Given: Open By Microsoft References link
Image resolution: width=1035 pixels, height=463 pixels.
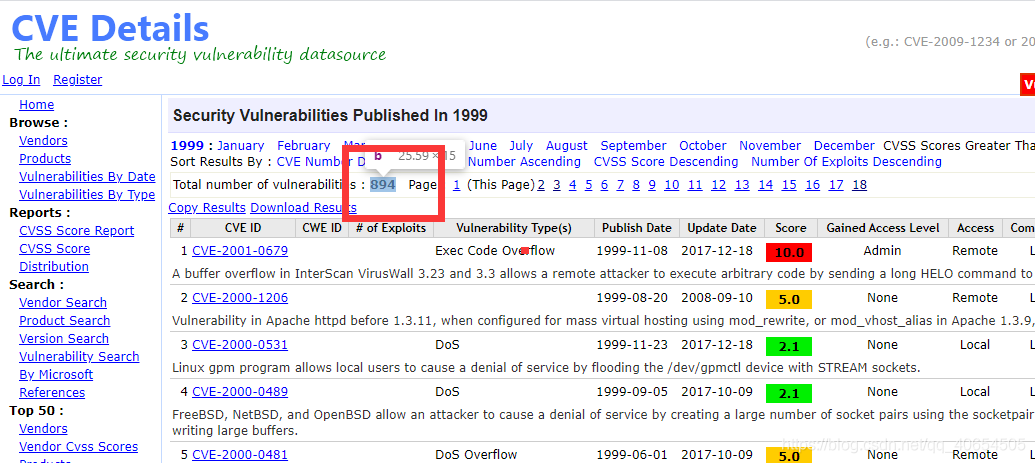Looking at the screenshot, I should pyautogui.click(x=56, y=384).
